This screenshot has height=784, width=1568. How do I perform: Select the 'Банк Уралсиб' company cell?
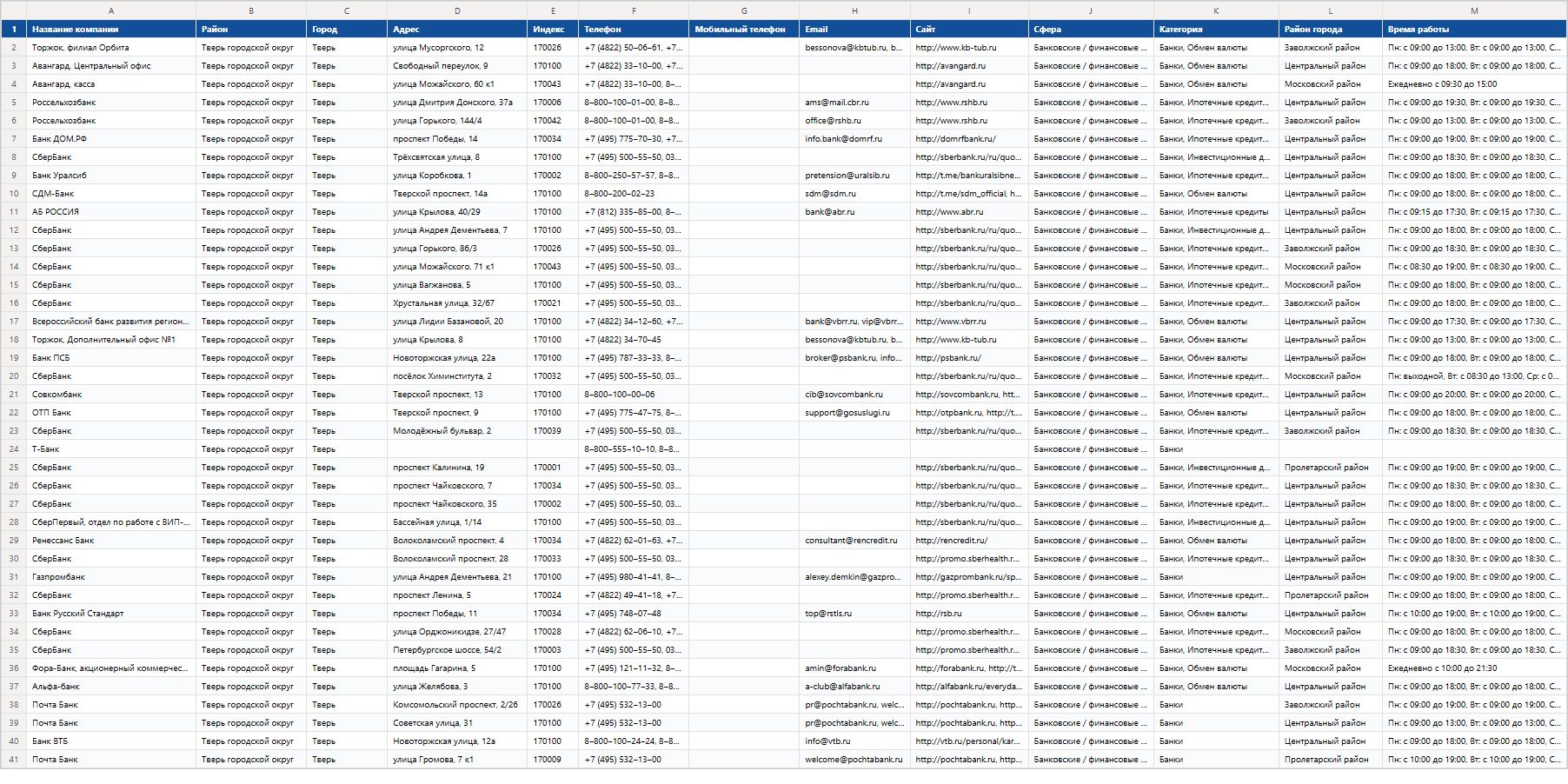(111, 176)
